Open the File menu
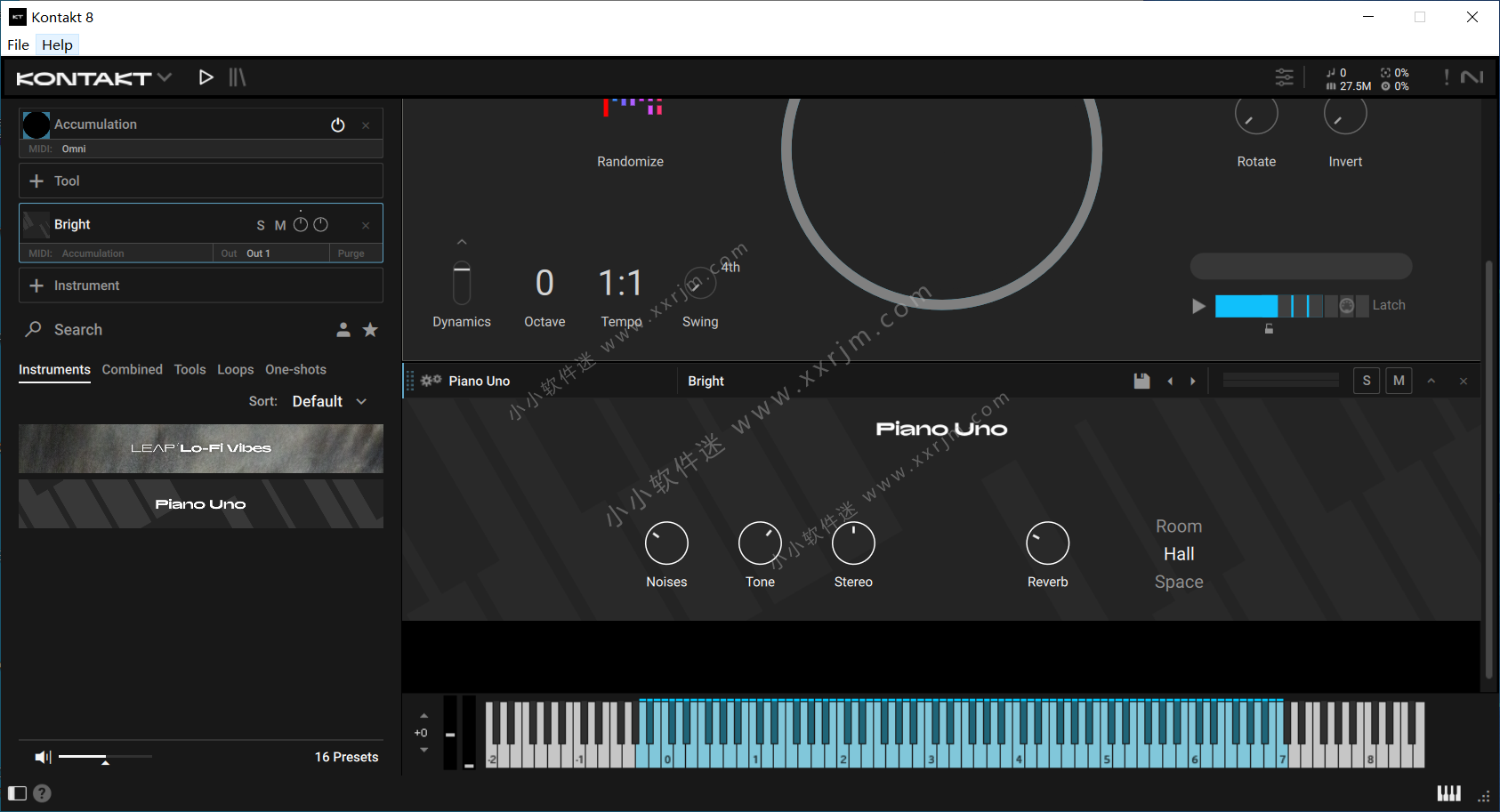This screenshot has height=812, width=1500. [x=18, y=44]
